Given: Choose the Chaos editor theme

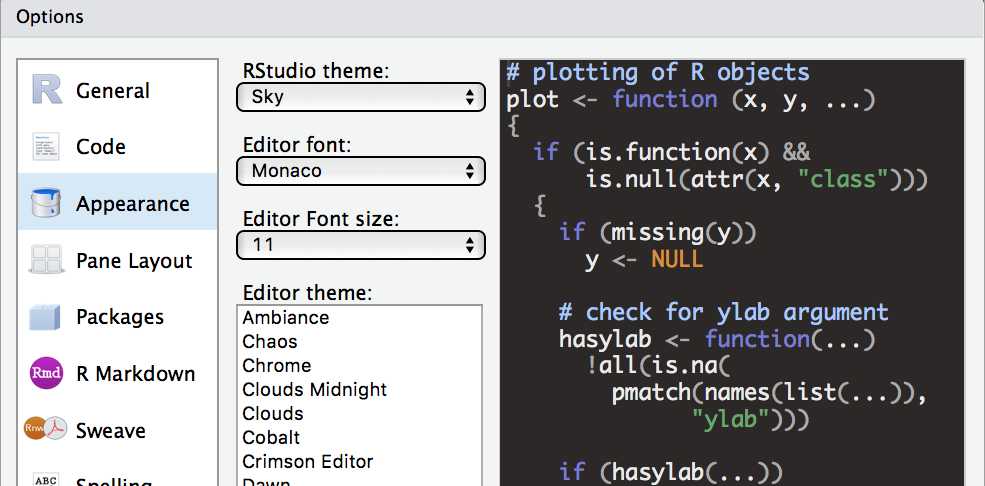Looking at the screenshot, I should (x=270, y=342).
